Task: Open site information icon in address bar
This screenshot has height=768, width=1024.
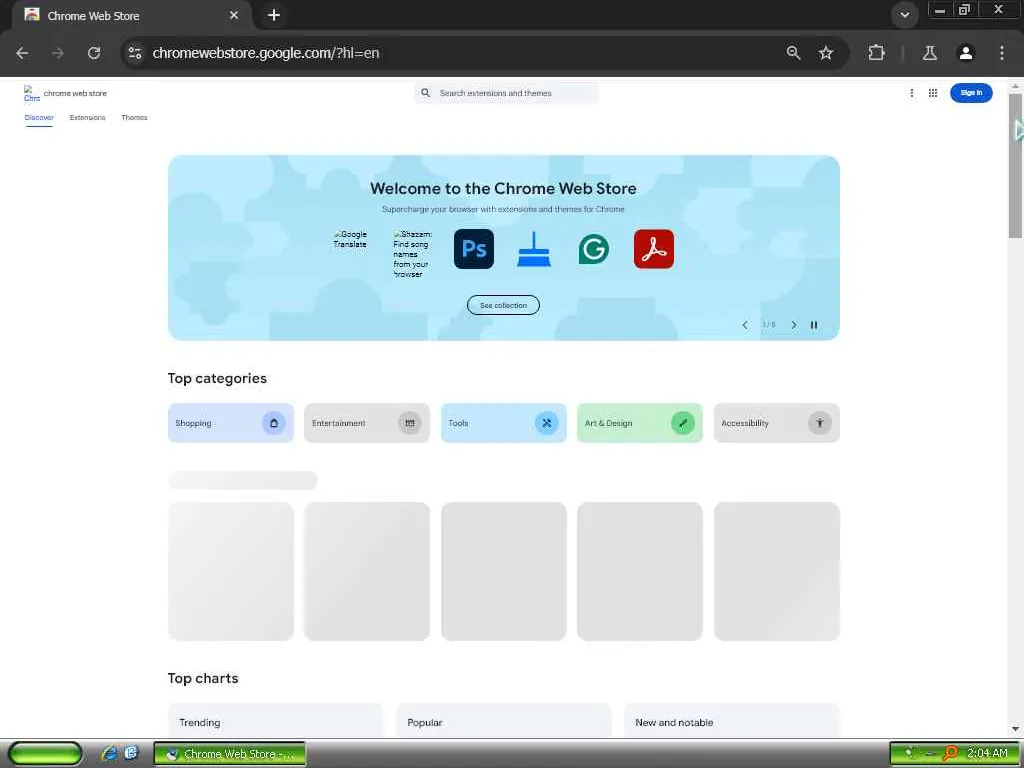Action: 135,53
